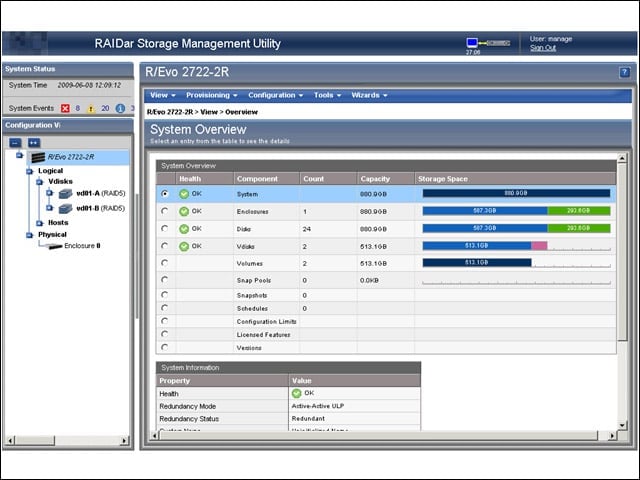Click the Enclosures row OK health icon
640x480 pixels.
coord(184,211)
